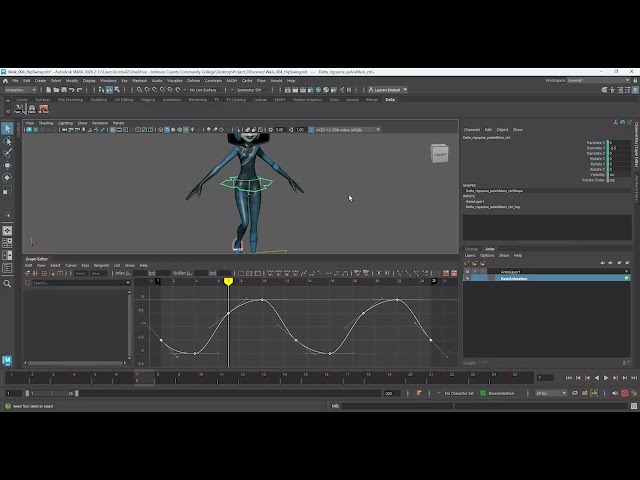
Task: Go to the end of playback range
Action: [x=633, y=378]
